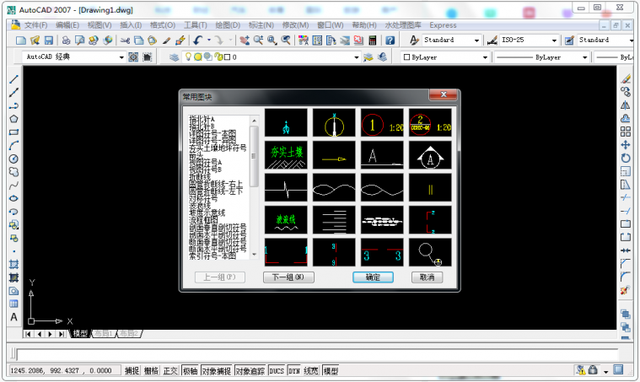Toggle 栅格 grid display in status bar
The image size is (640, 382).
(x=151, y=371)
